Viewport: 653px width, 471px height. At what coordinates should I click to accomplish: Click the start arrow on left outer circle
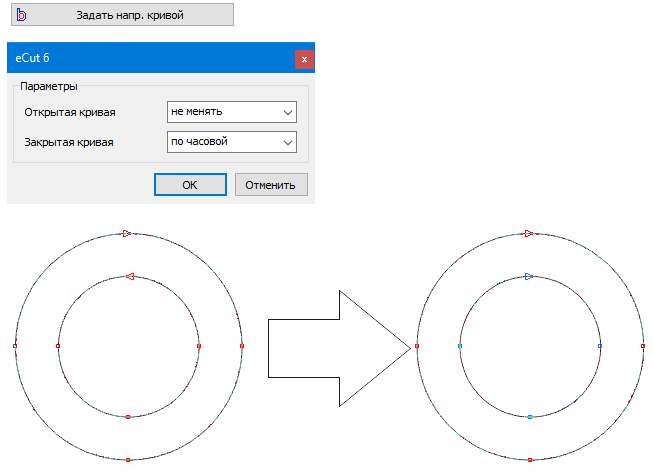[127, 233]
